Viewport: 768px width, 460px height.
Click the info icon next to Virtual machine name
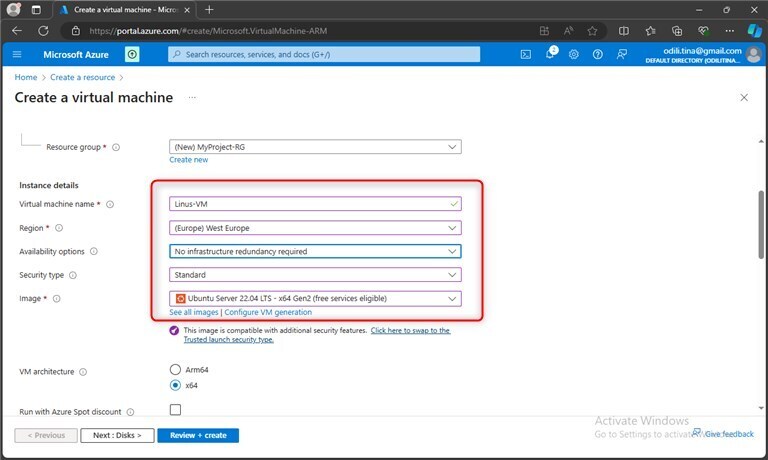(x=110, y=204)
